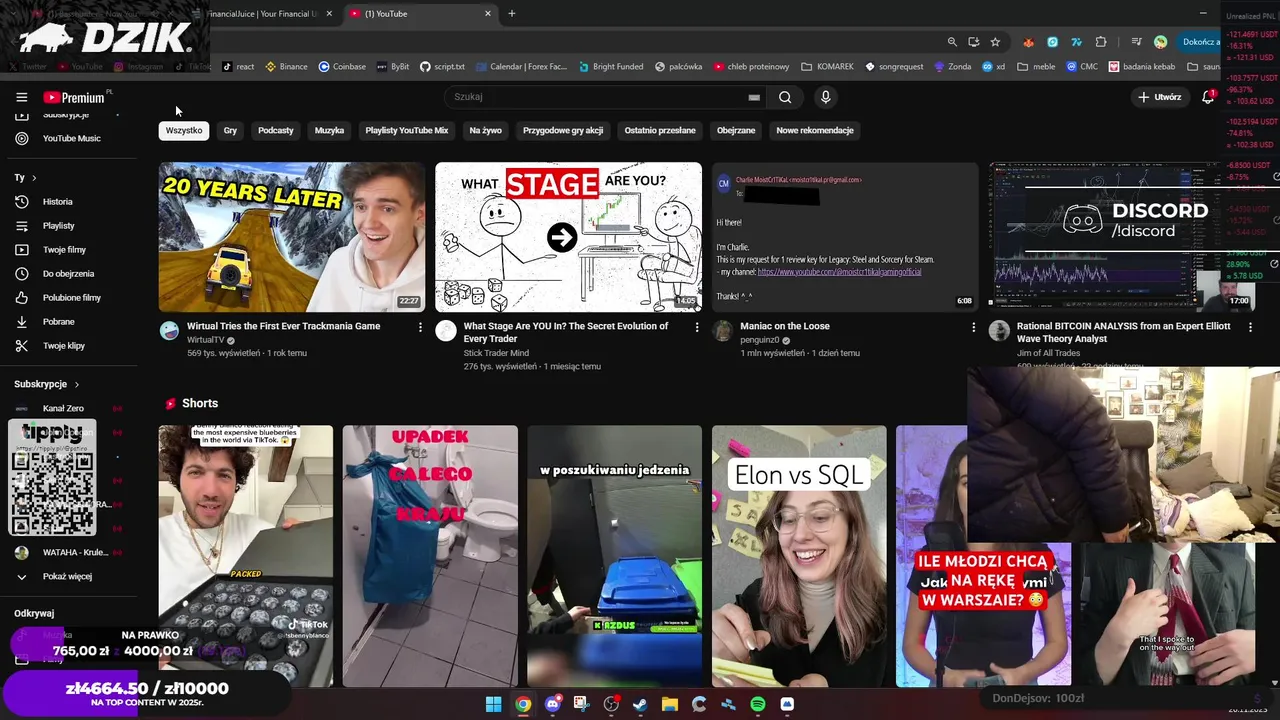Open the What Stage Are You thumbnail
The width and height of the screenshot is (1280, 720).
[x=568, y=237]
